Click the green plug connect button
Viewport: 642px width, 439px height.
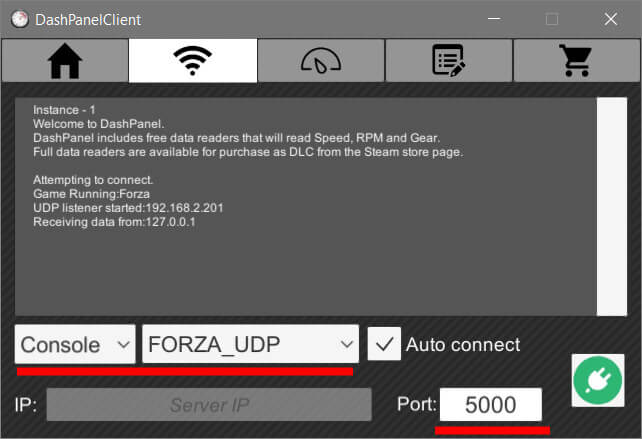pos(598,380)
